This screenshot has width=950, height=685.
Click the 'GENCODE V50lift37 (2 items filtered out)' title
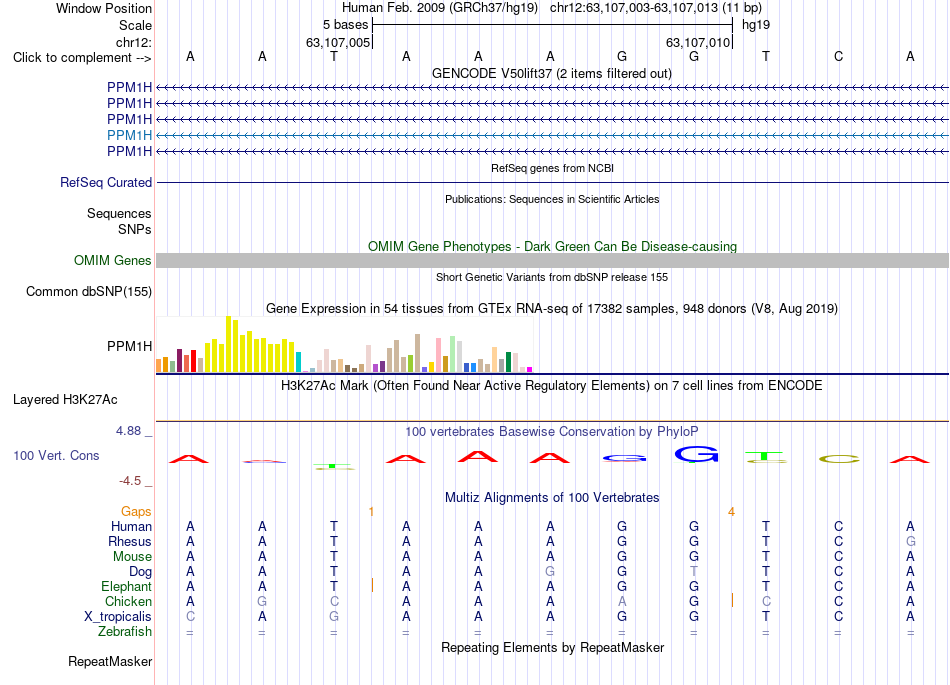(551, 73)
